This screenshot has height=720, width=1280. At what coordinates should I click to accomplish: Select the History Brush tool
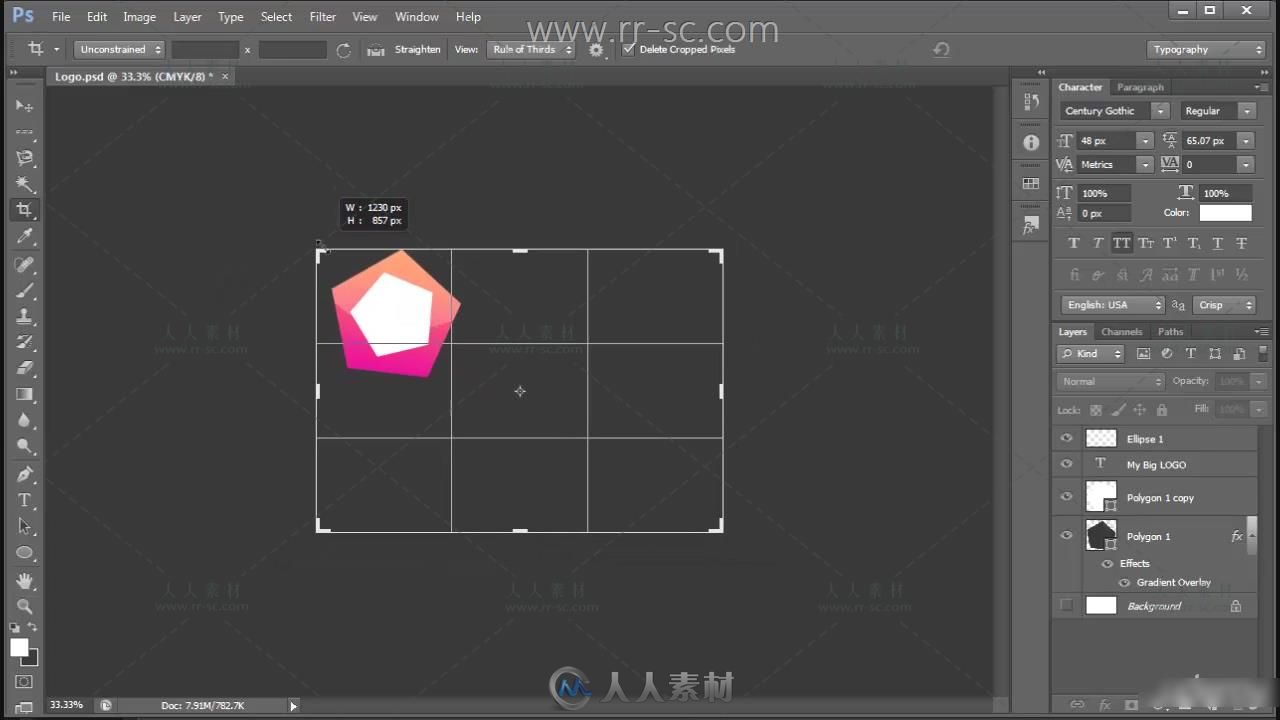coord(25,342)
